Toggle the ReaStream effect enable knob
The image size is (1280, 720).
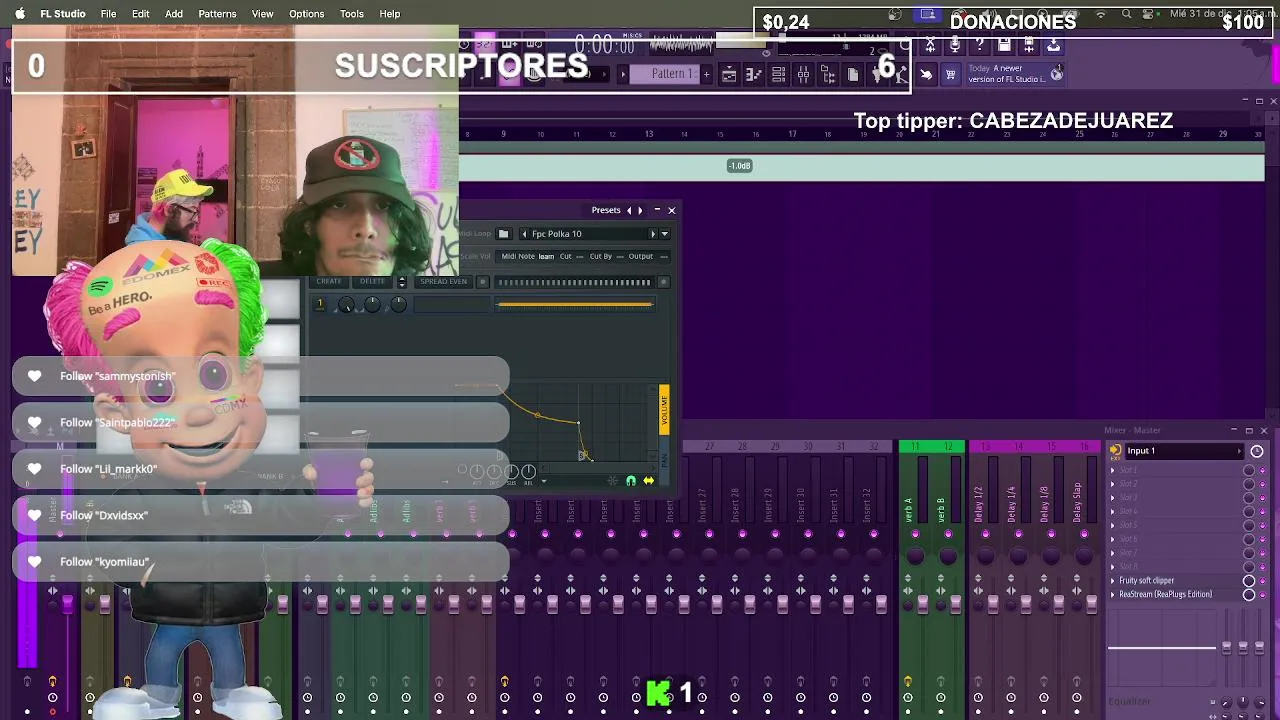1249,594
